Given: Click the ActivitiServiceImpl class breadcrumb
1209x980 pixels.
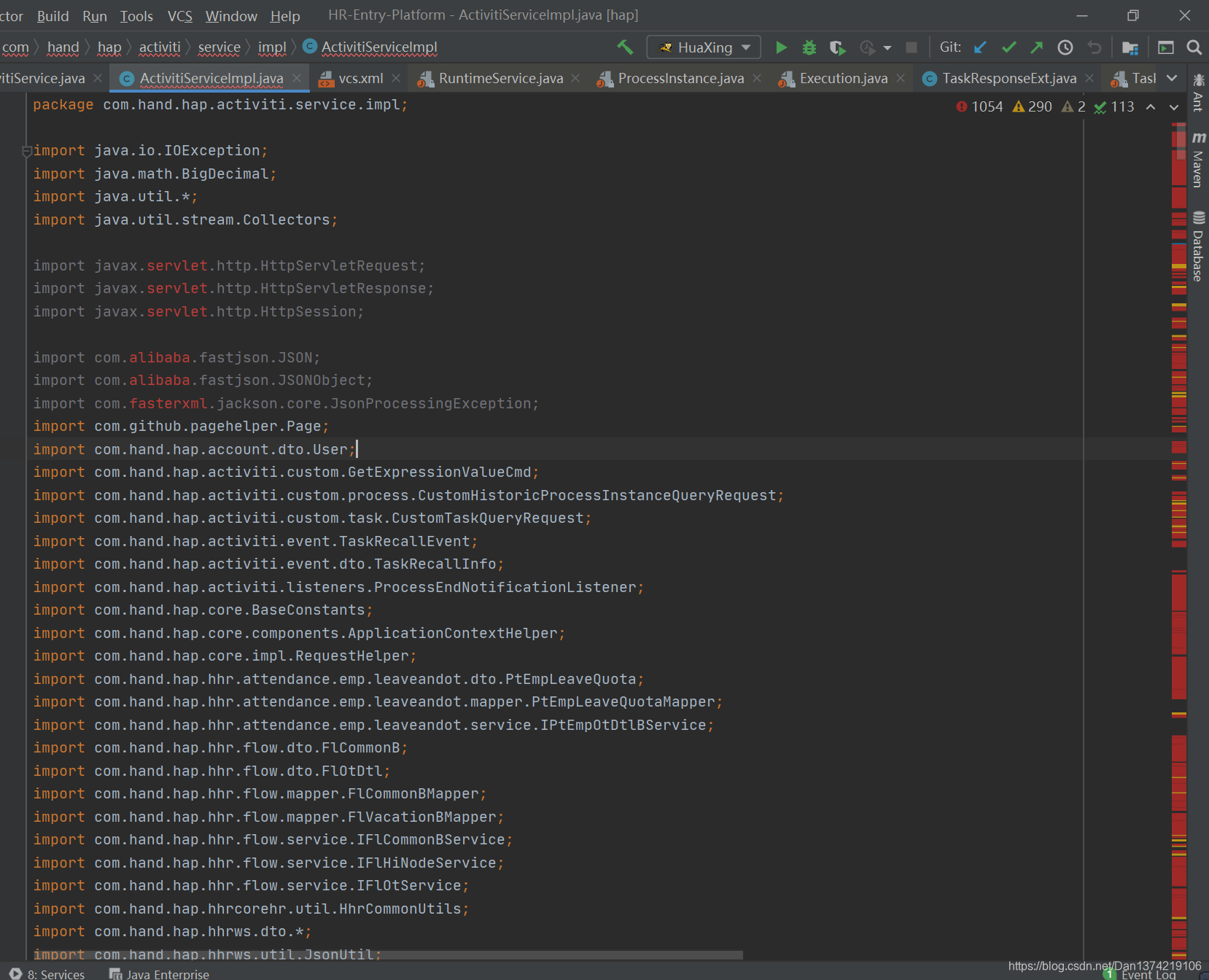Looking at the screenshot, I should pos(370,47).
